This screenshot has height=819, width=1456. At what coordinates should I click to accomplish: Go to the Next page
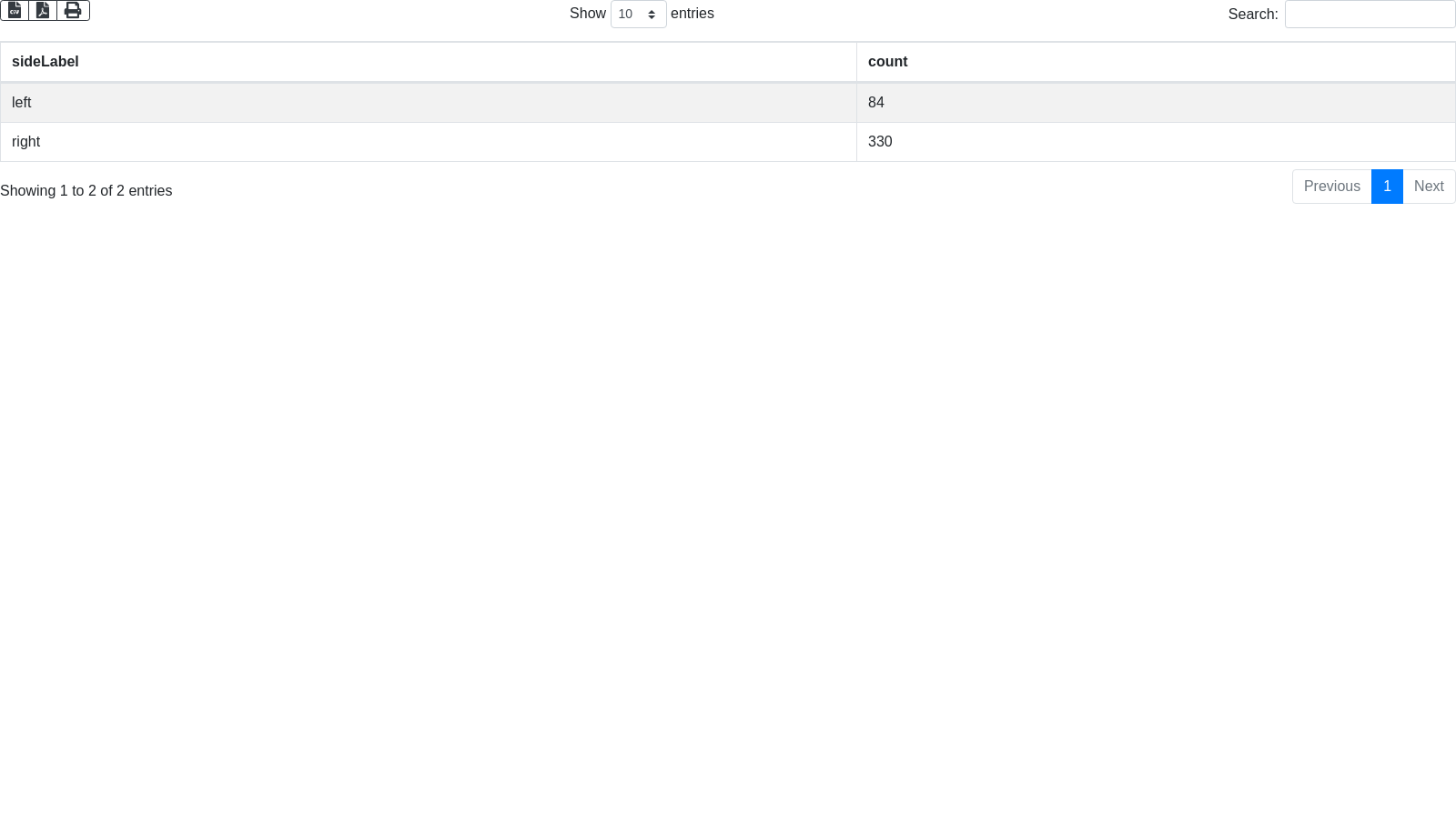pos(1429,187)
